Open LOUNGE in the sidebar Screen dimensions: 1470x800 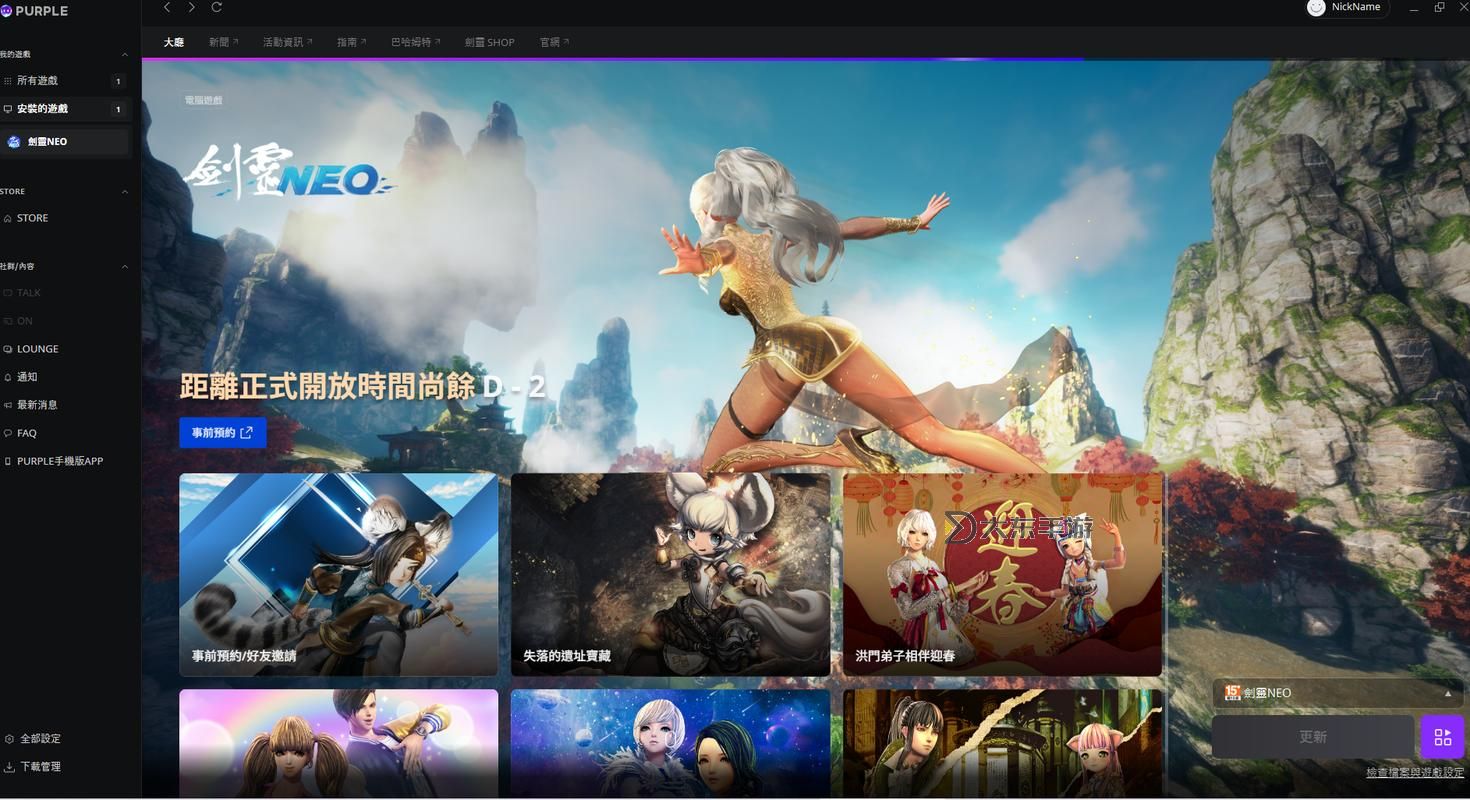[x=37, y=349]
